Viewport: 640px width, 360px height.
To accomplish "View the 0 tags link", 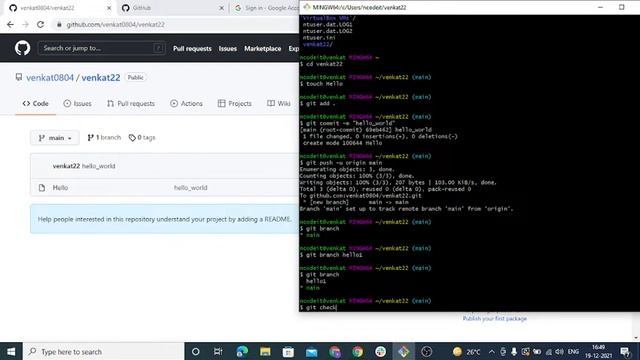I will 142,138.
